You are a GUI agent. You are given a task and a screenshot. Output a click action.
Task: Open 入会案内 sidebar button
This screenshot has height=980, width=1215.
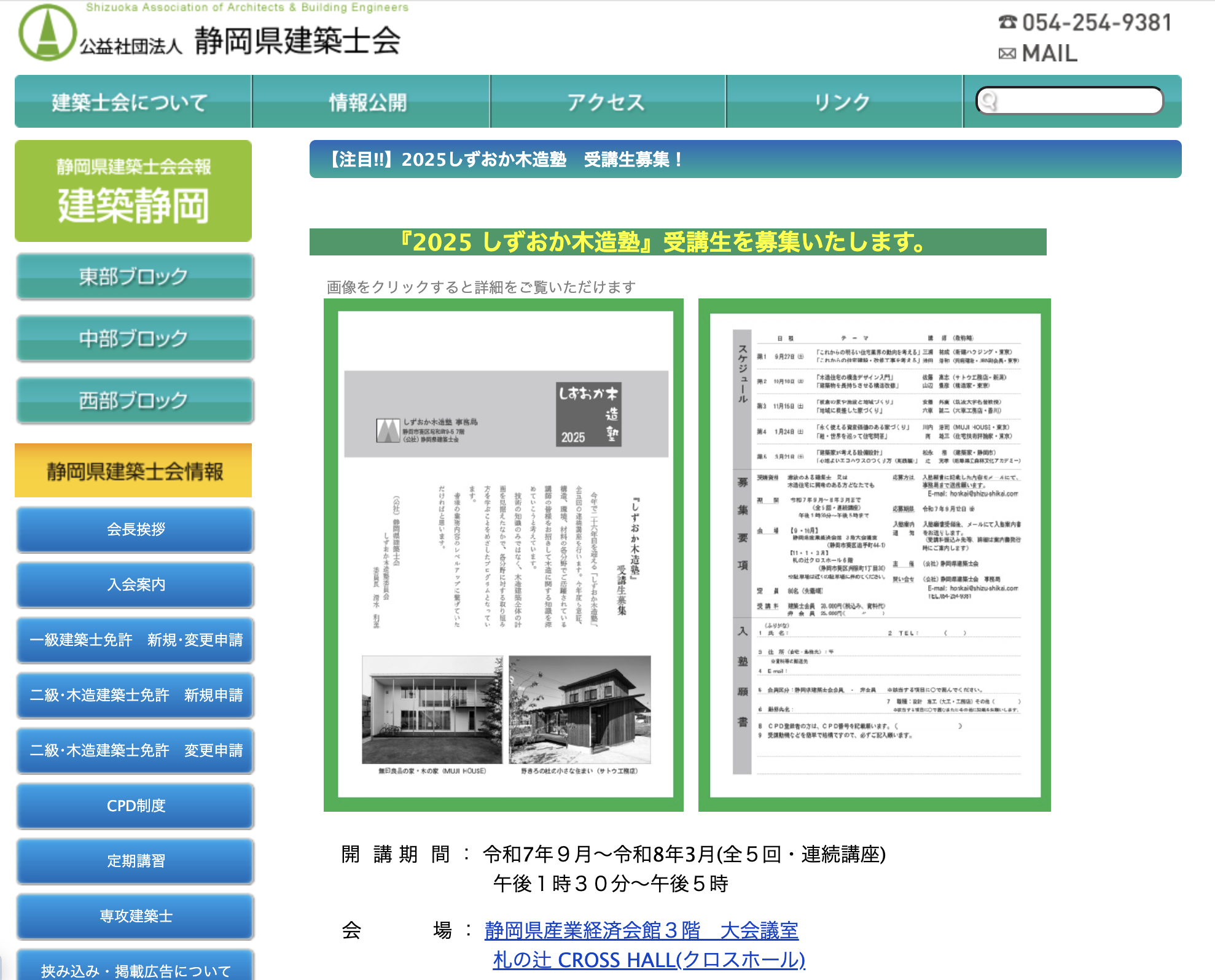(x=135, y=585)
